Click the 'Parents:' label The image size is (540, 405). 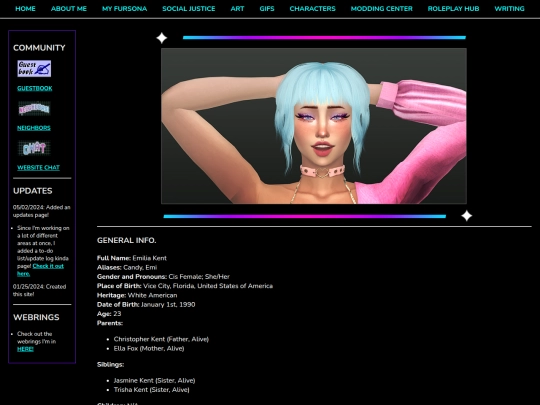(x=110, y=323)
